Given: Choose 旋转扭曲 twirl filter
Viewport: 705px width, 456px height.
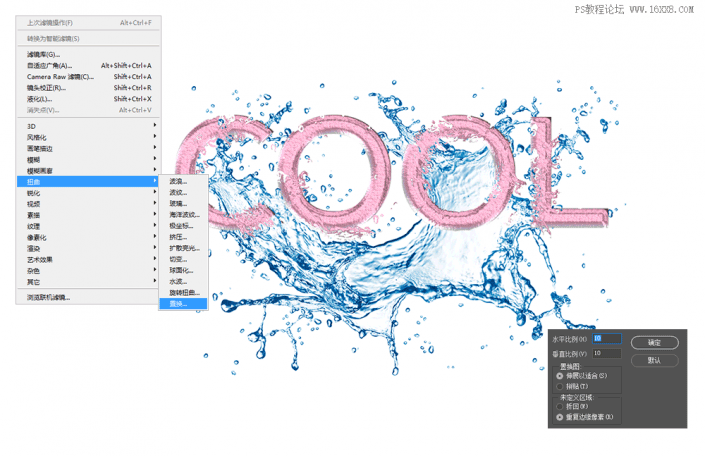Looking at the screenshot, I should (x=183, y=293).
